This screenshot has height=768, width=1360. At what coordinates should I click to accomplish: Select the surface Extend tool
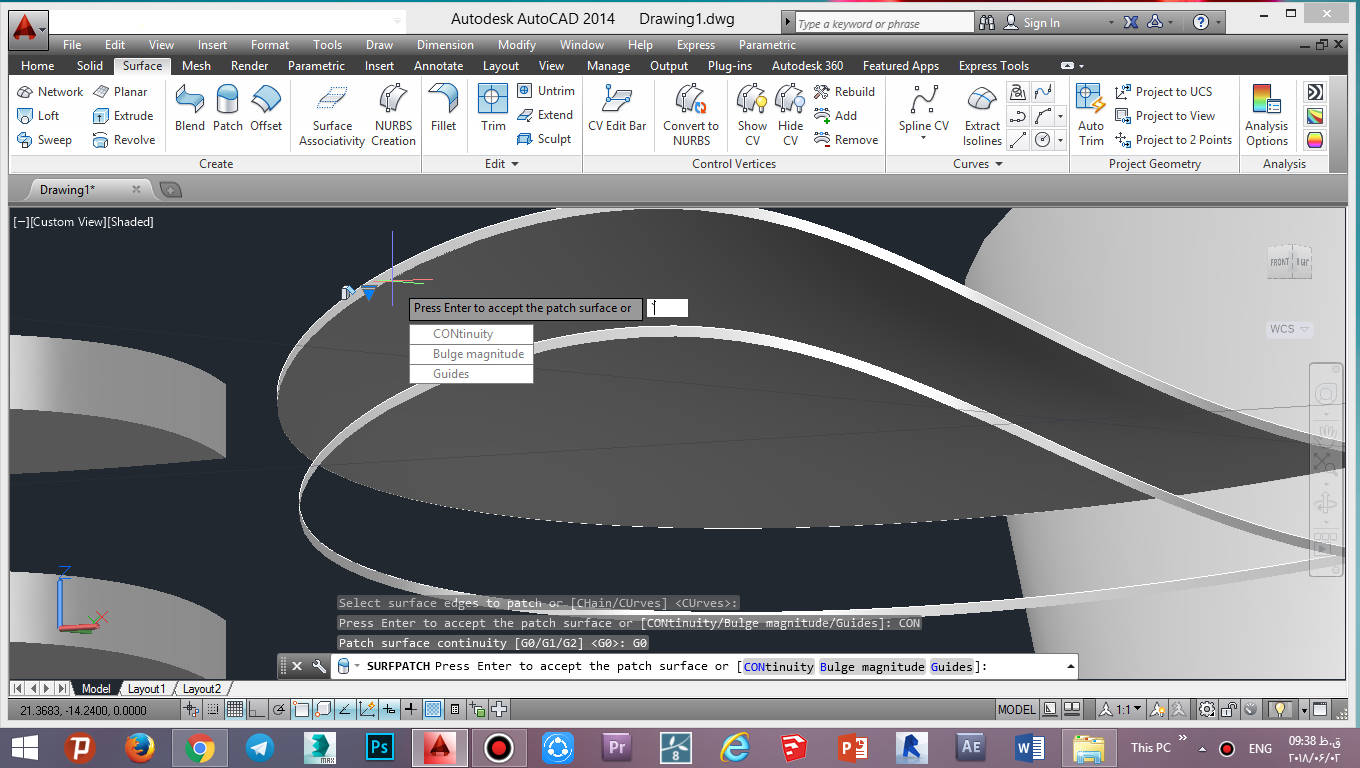point(545,115)
